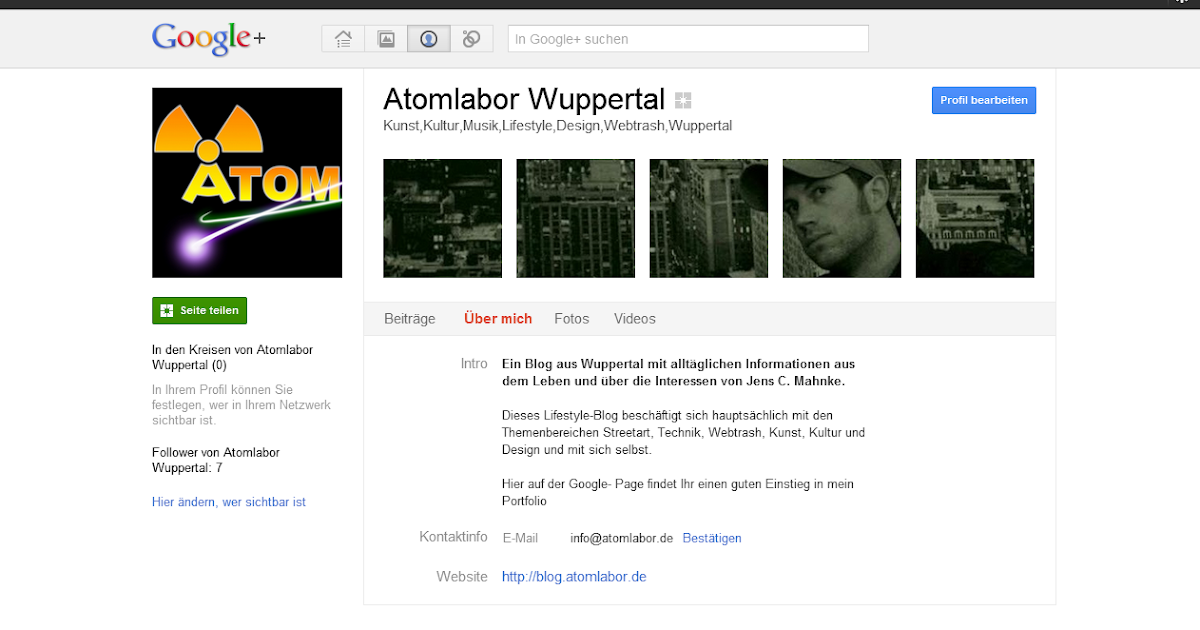Viewport: 1200px width, 630px height.
Task: Click the paragraph starting 'Hier auf der Google- Page'
Action: (x=678, y=492)
